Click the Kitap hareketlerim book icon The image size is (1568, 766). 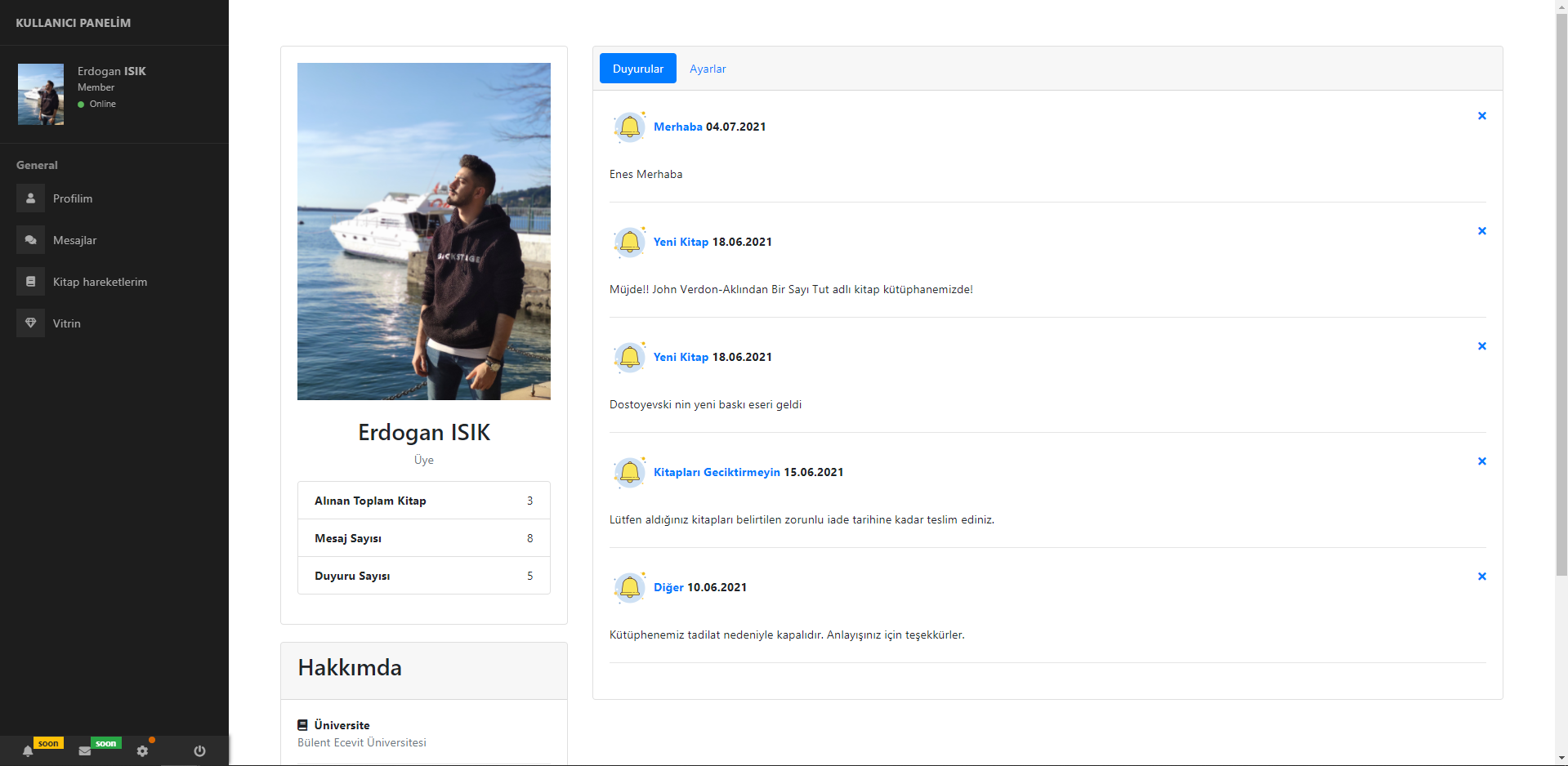tap(30, 281)
